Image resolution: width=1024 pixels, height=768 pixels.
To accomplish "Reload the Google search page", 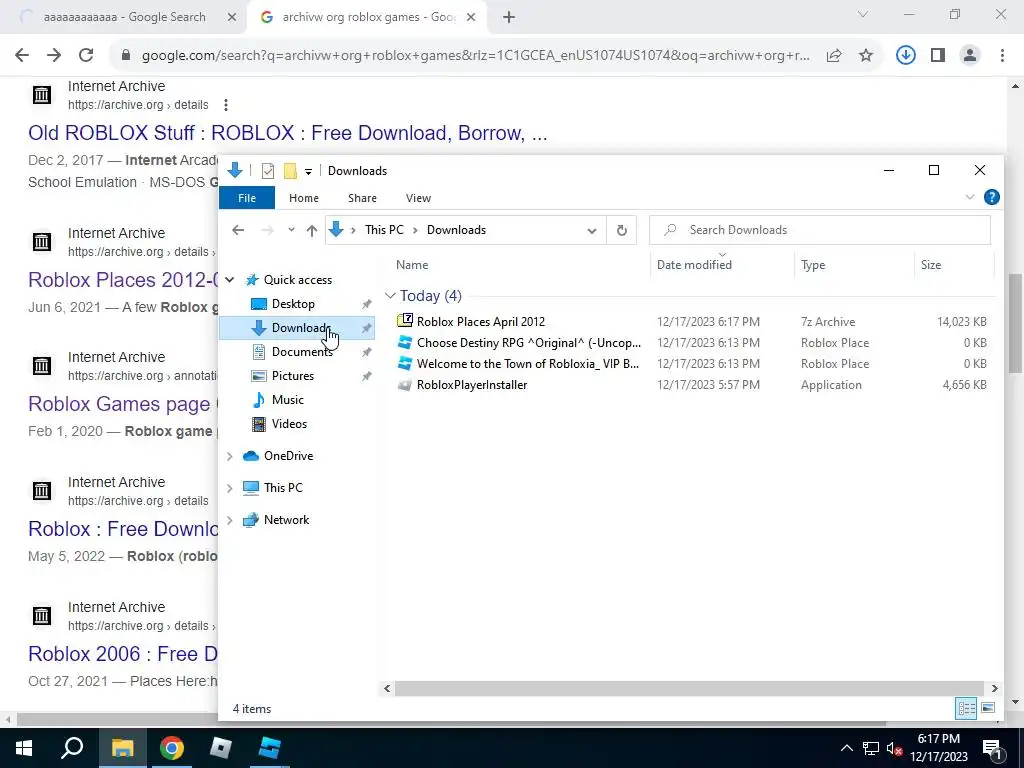I will pos(86,56).
